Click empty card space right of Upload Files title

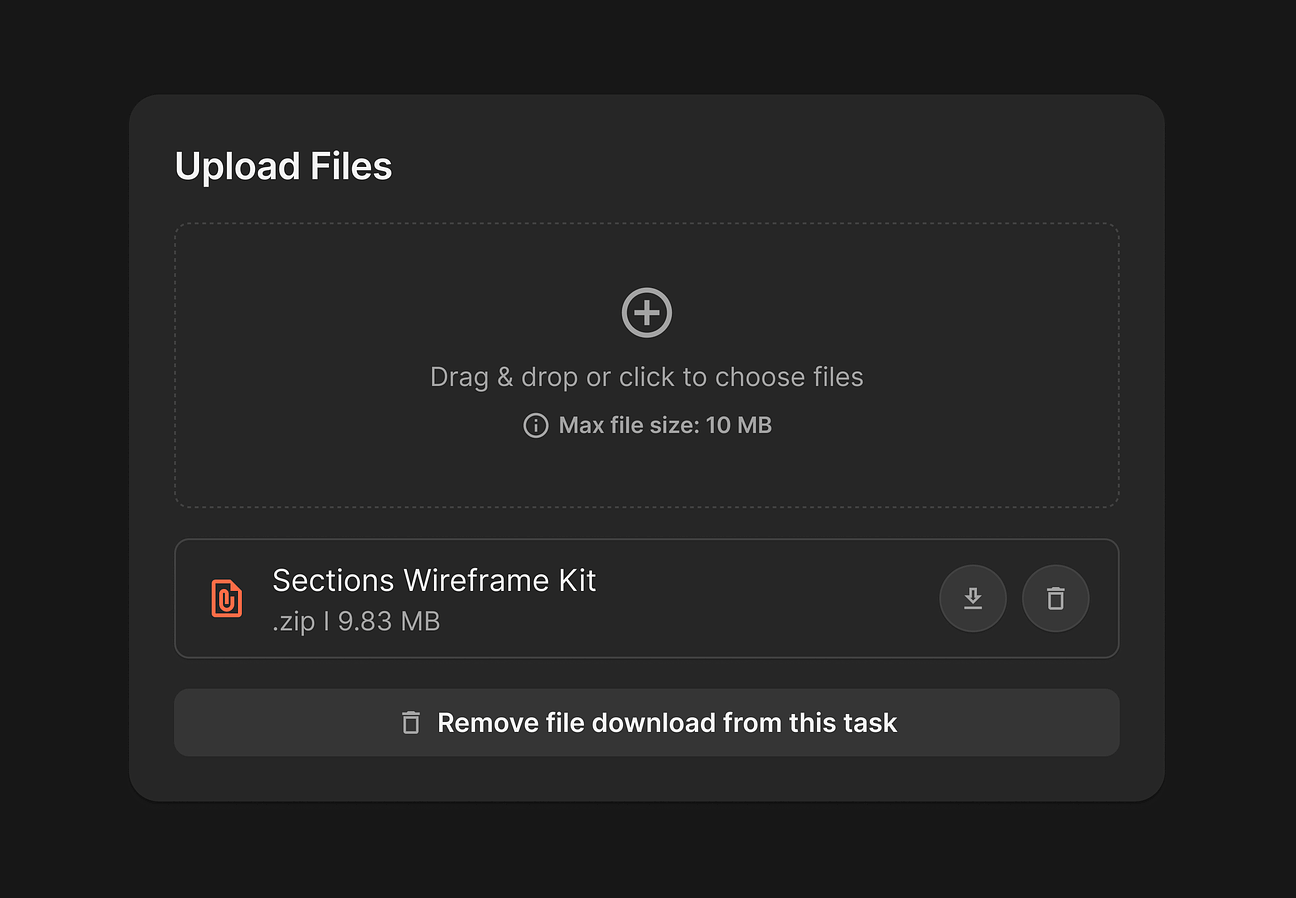760,166
